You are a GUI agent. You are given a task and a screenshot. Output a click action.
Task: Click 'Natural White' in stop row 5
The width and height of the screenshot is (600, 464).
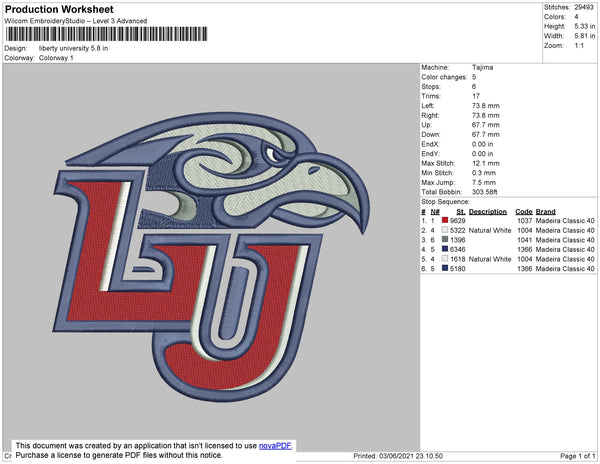tap(490, 259)
